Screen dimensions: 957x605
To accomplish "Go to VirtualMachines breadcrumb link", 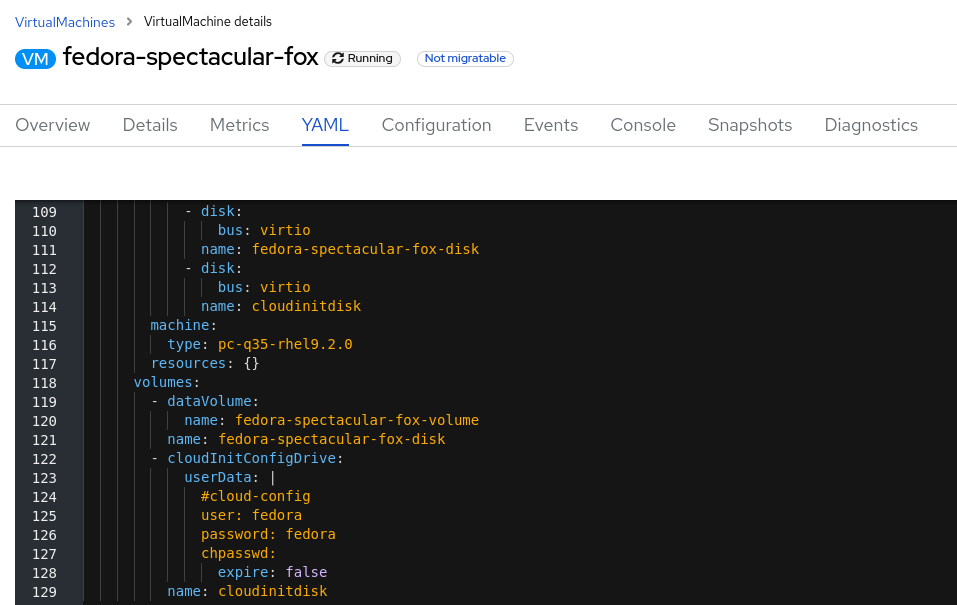I will click(x=65, y=22).
